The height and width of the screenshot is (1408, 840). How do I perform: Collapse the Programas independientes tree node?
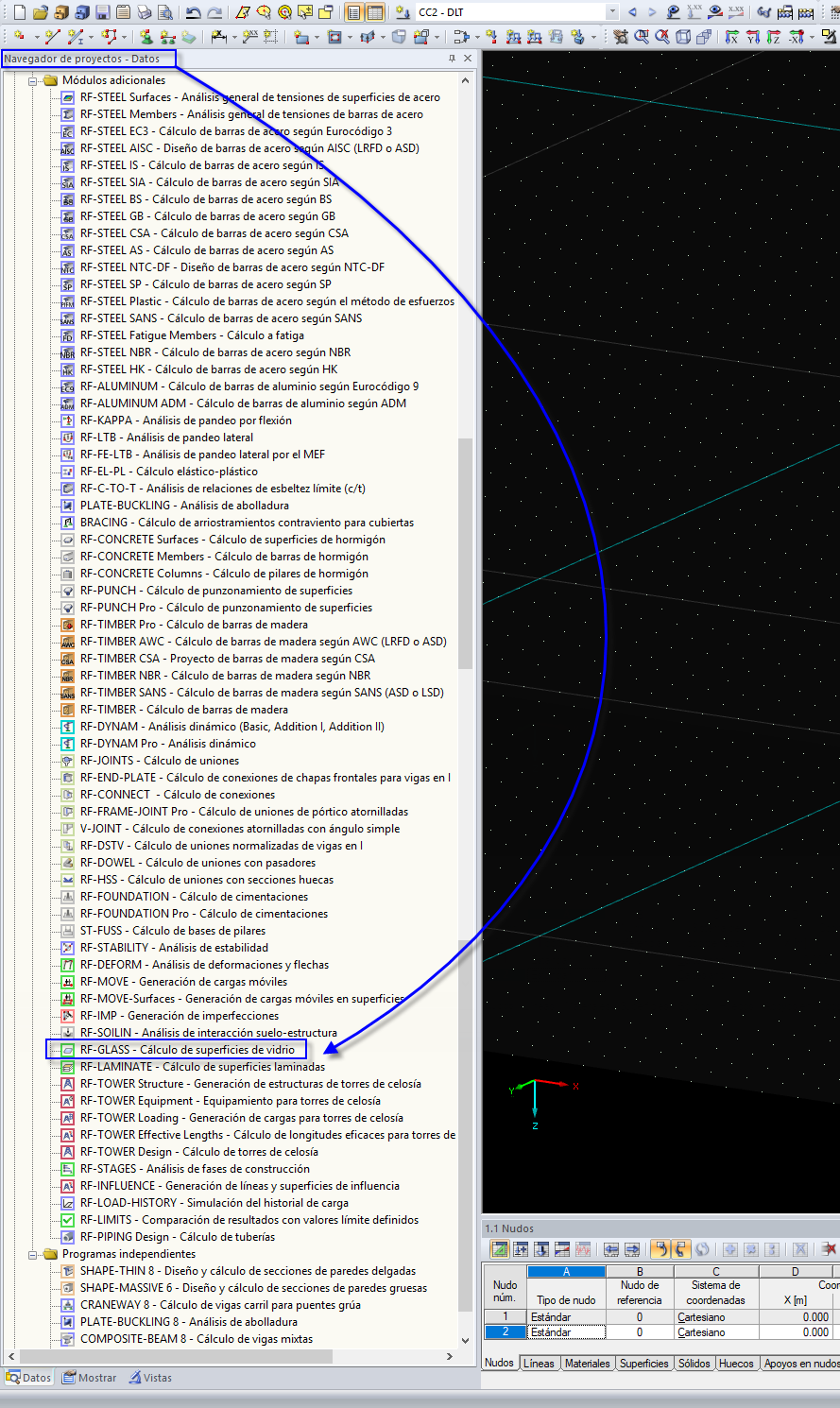pyautogui.click(x=32, y=1254)
